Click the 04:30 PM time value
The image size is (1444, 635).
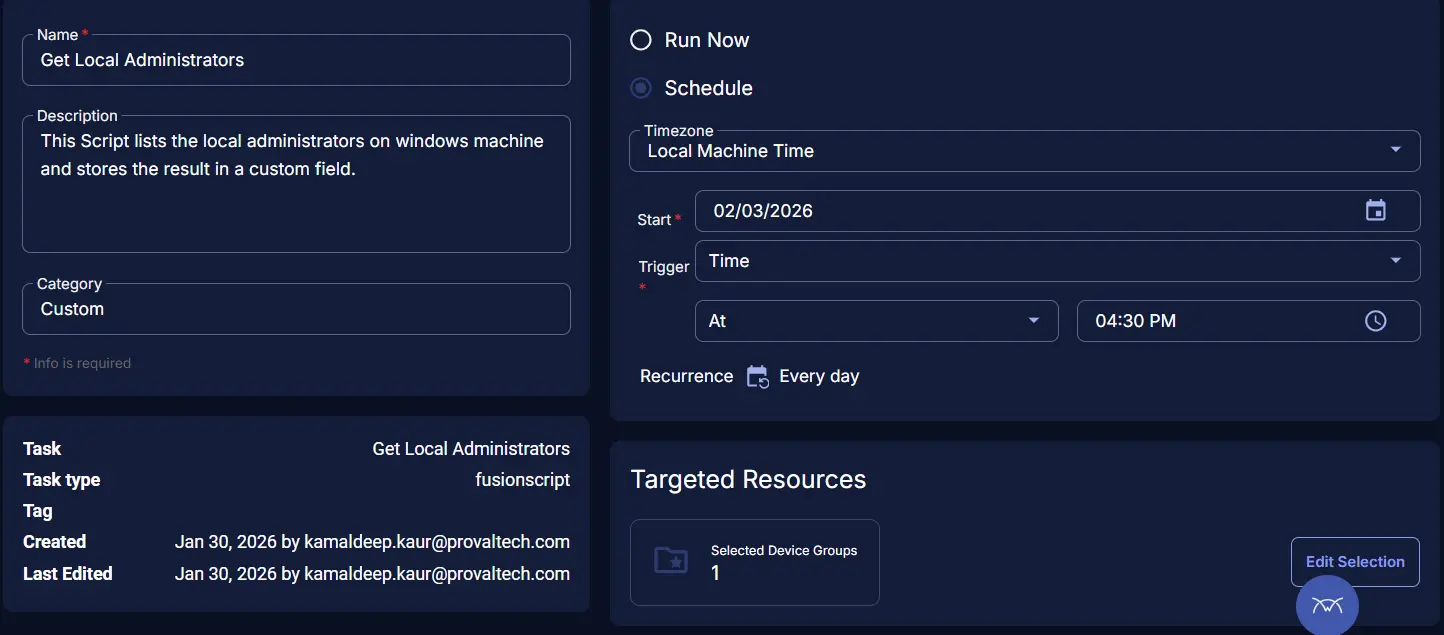(x=1135, y=321)
